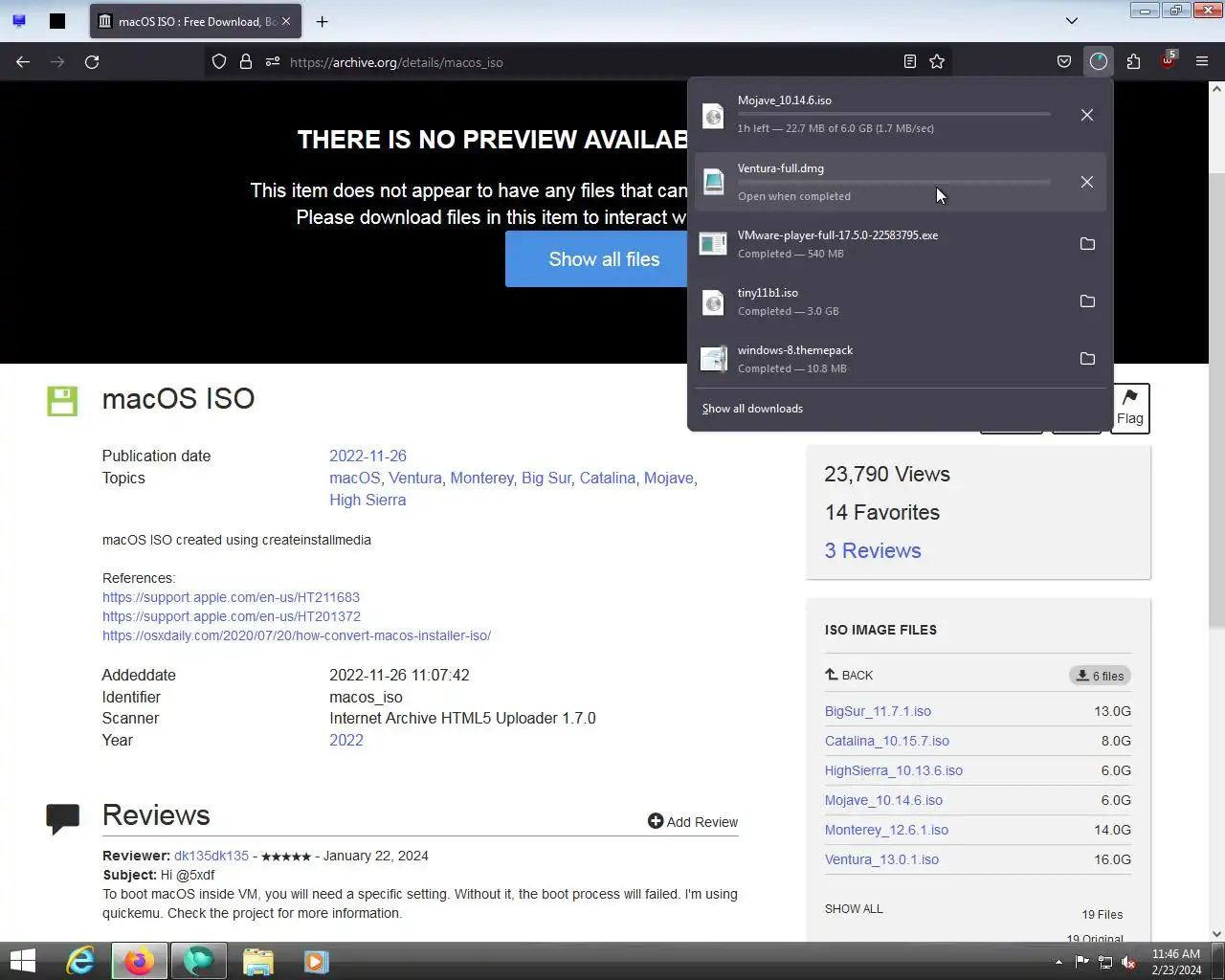Reload the current page

pyautogui.click(x=92, y=62)
